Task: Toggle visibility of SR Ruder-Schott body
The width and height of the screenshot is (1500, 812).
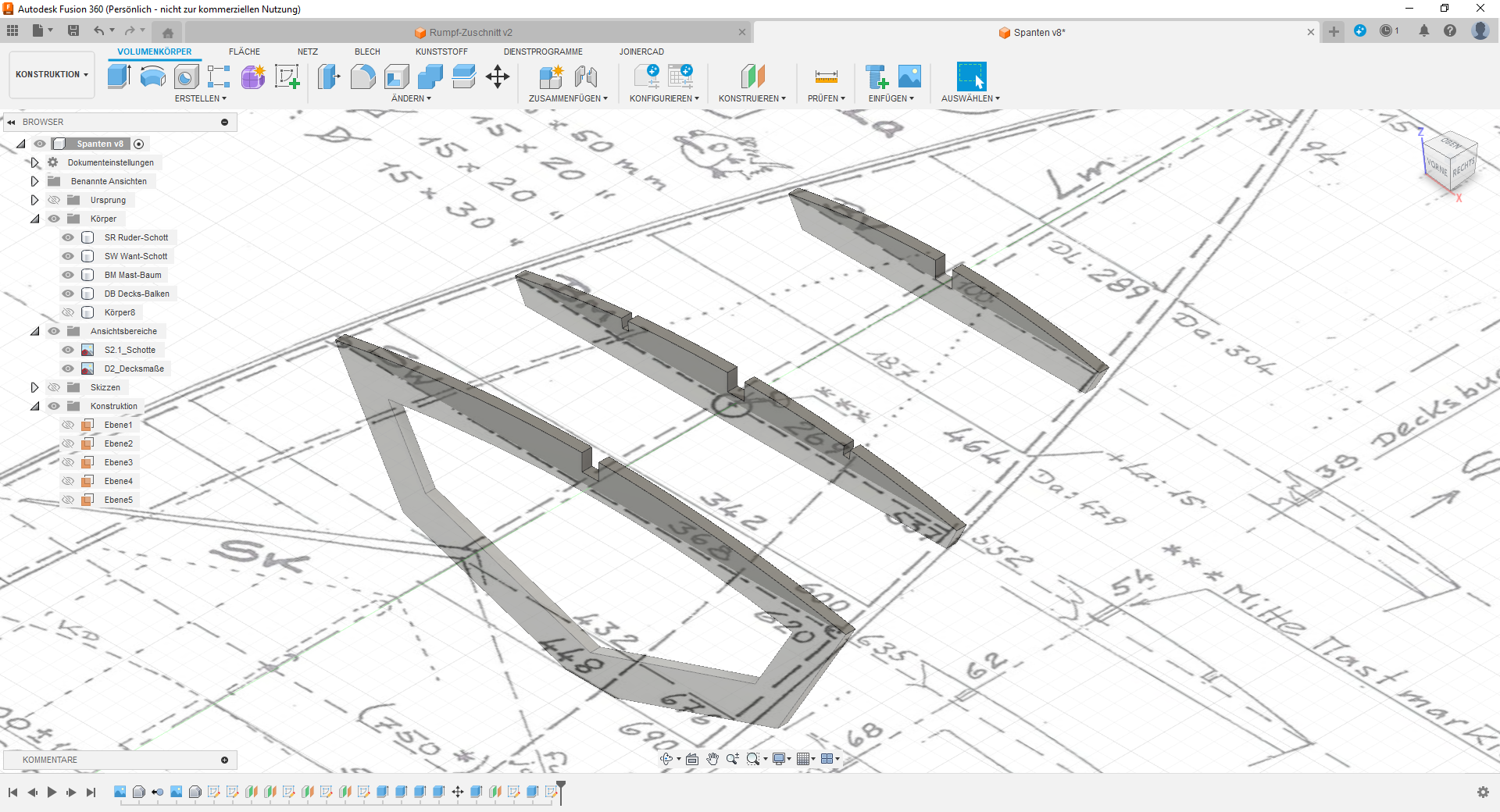Action: coord(68,237)
